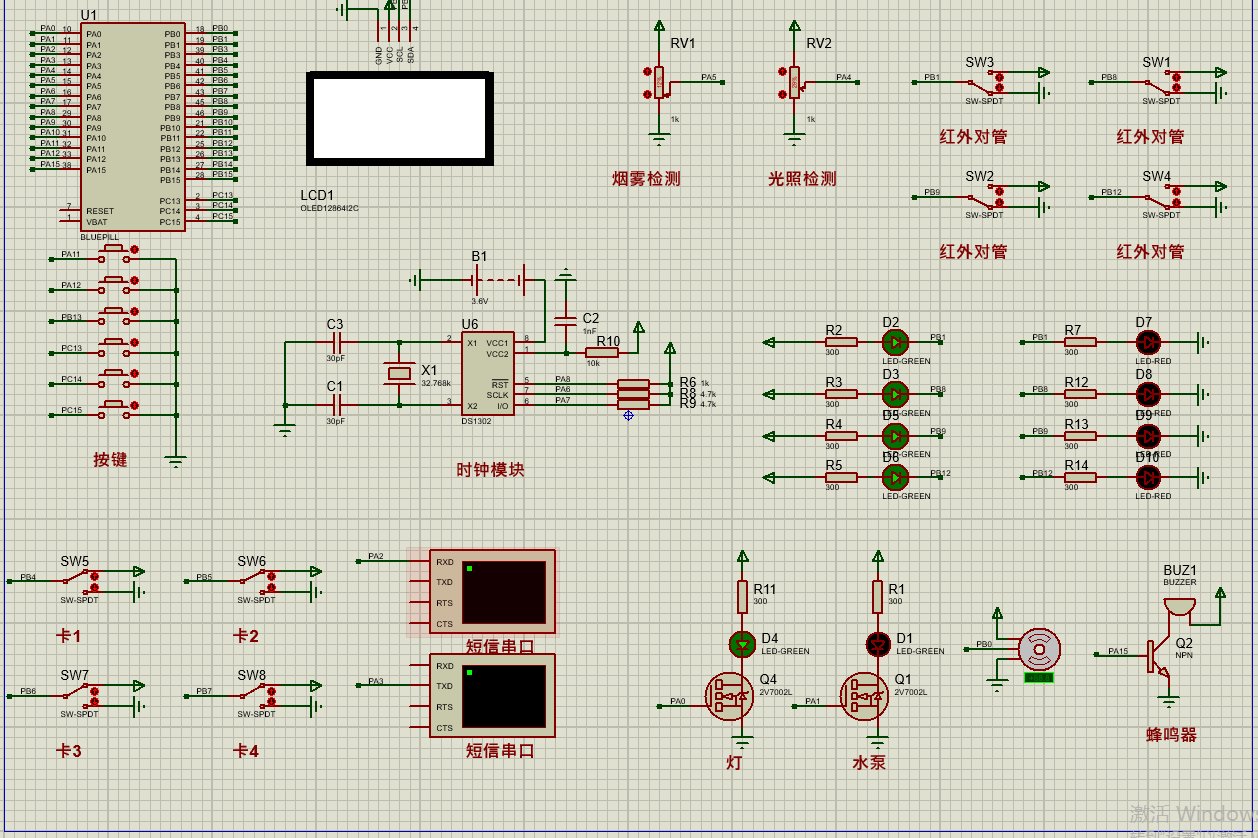Click the OLED display screen LCD1
Screen dimensions: 1258x838
399,118
